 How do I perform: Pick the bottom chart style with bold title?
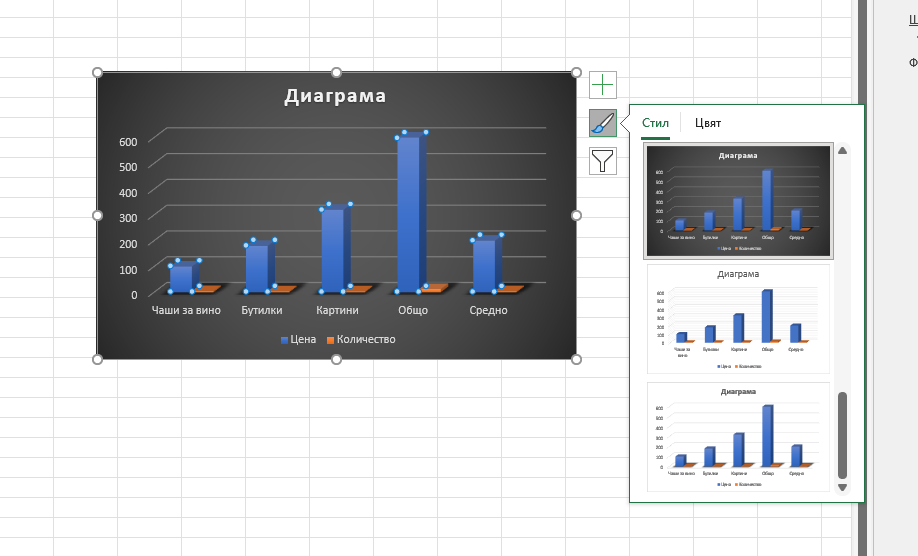[738, 437]
